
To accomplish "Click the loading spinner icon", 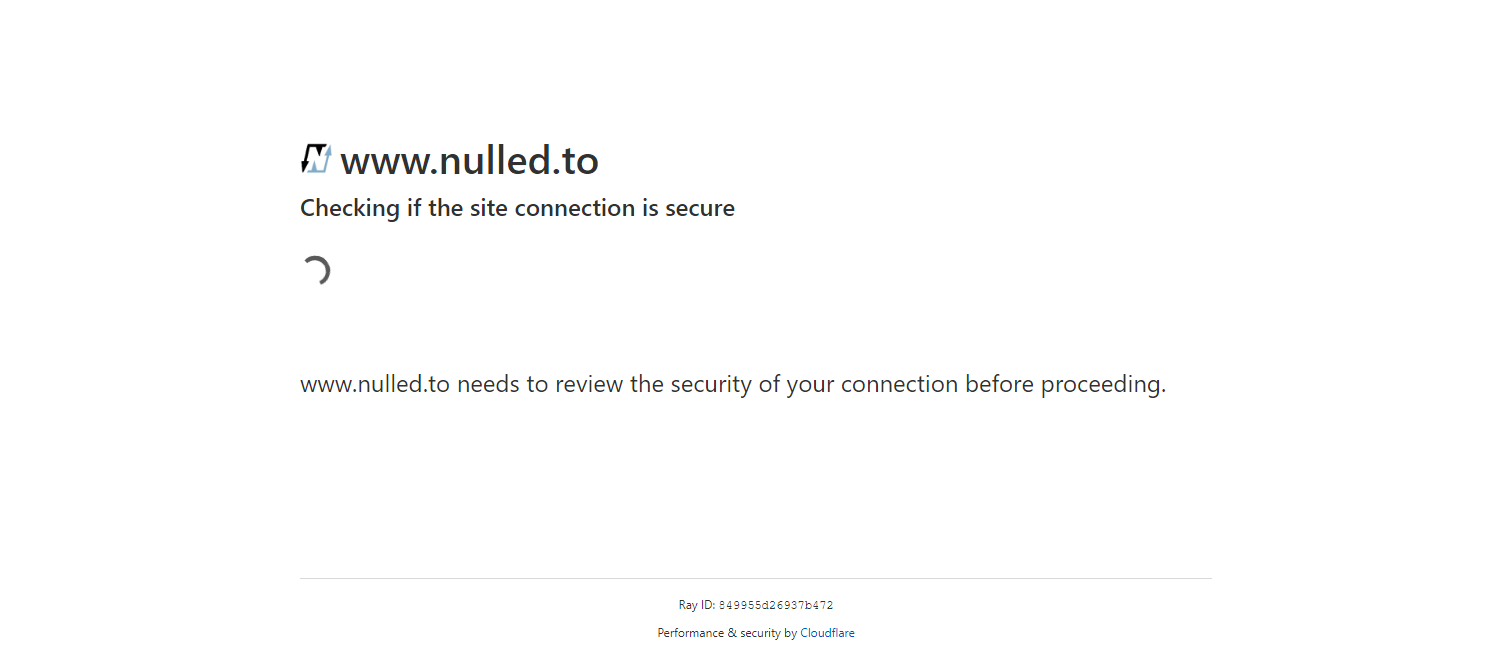I will (x=316, y=271).
